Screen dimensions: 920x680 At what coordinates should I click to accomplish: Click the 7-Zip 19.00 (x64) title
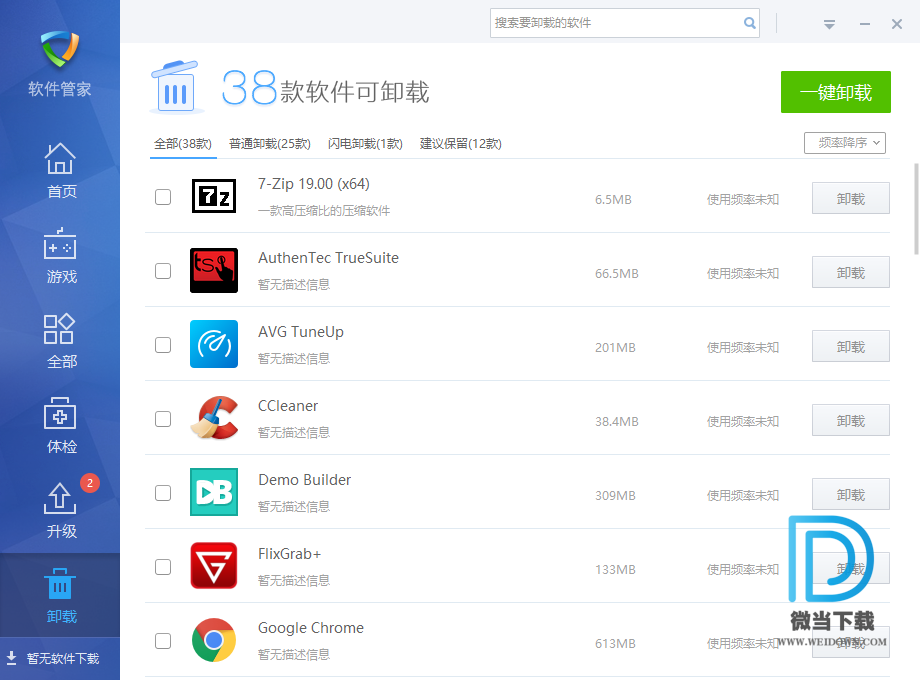(x=314, y=184)
